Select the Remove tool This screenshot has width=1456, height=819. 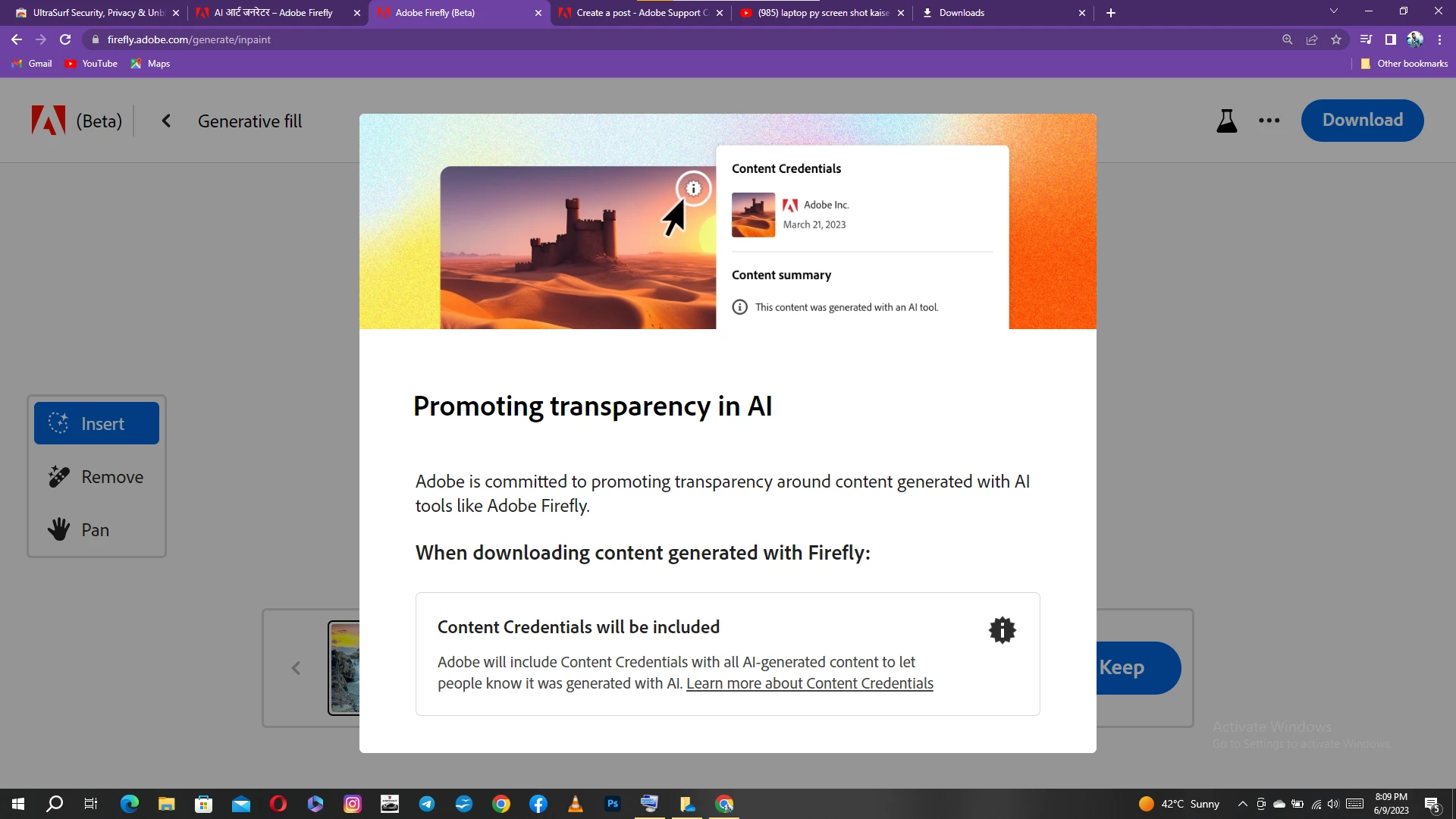(x=96, y=477)
